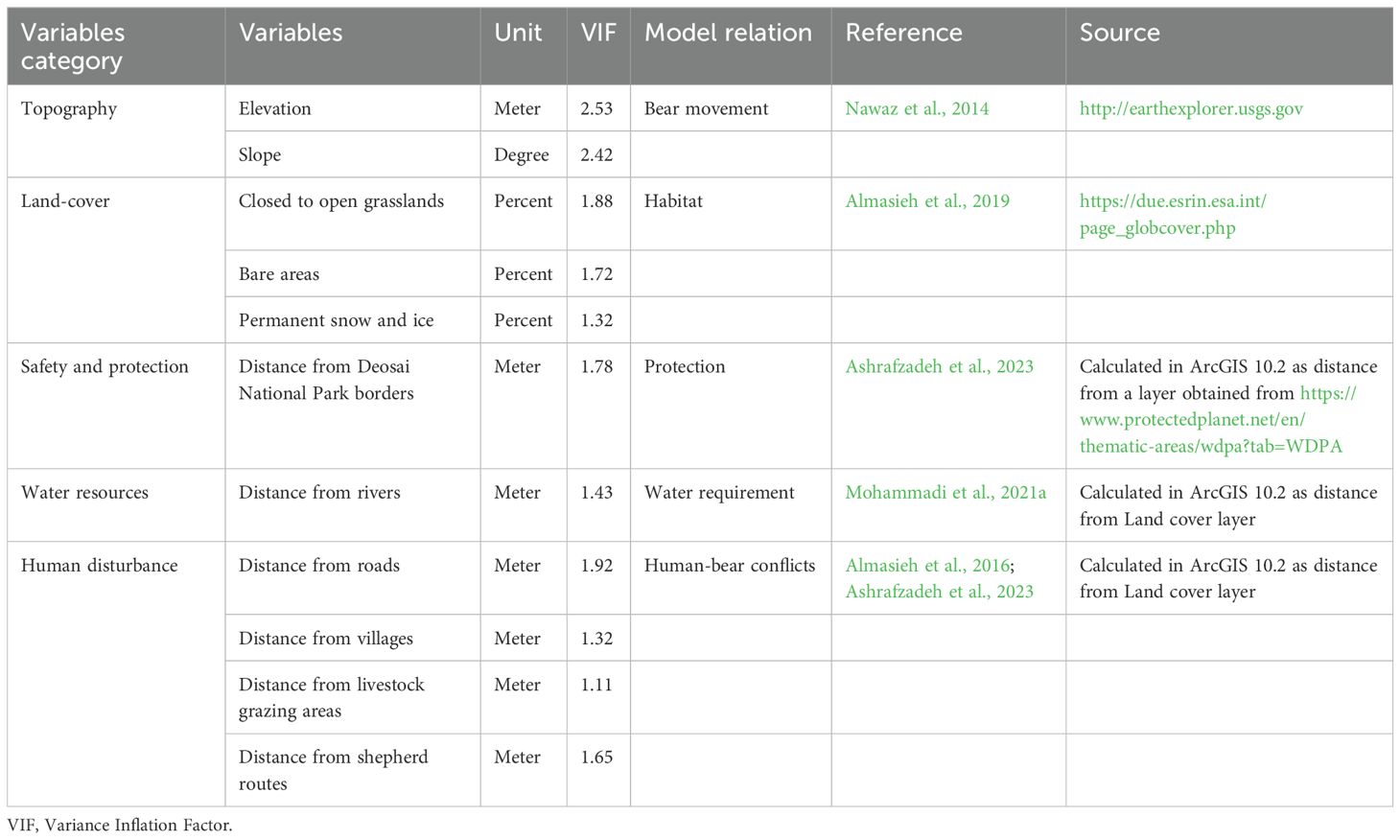Viewport: 1400px width, 840px height.
Task: Open the Almasieh et al., 2016 citation
Action: 926,566
